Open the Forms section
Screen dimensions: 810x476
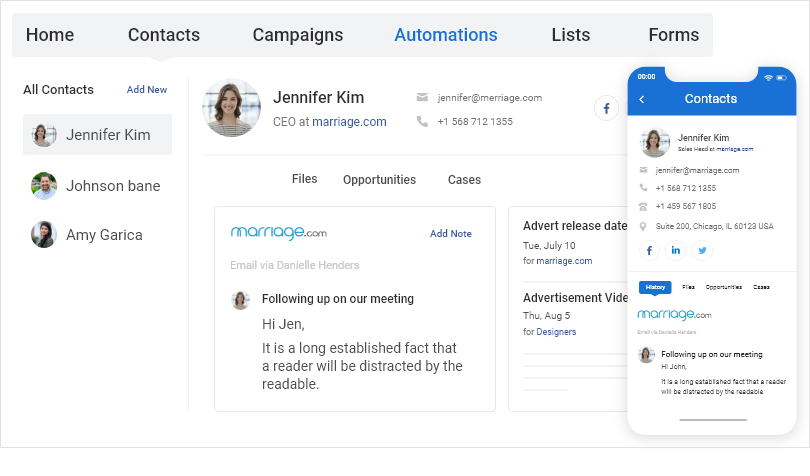pos(674,35)
